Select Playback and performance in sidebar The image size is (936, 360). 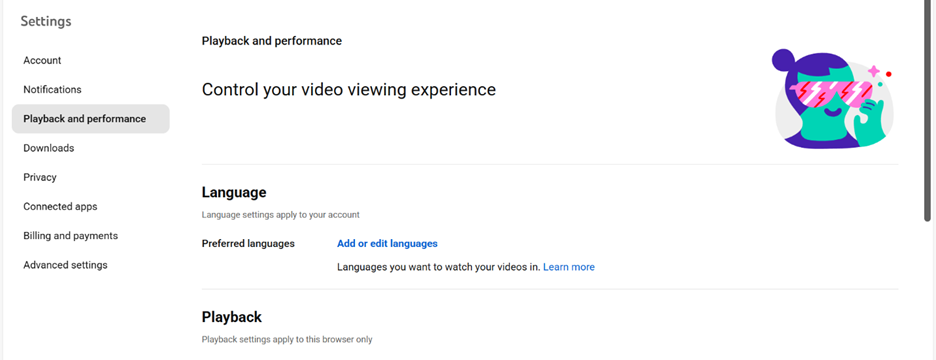tap(91, 119)
